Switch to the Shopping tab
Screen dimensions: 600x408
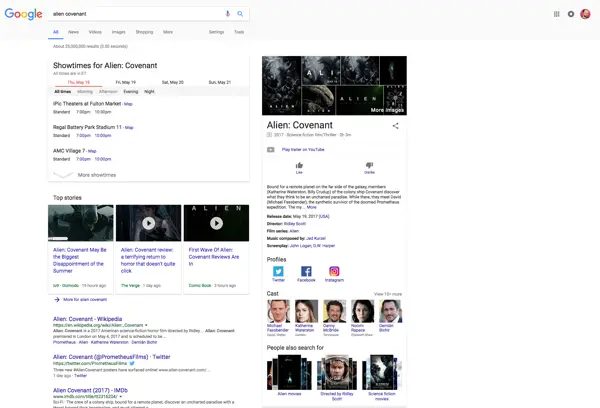(144, 32)
